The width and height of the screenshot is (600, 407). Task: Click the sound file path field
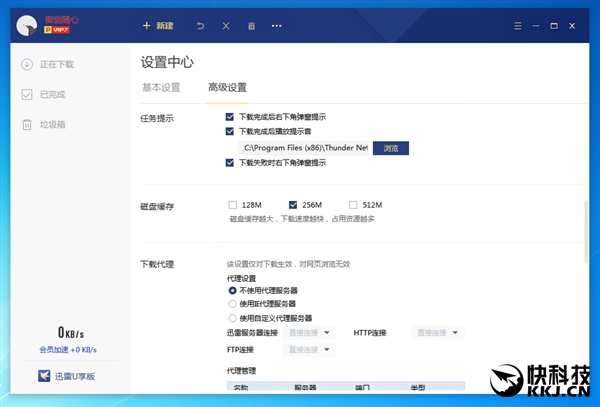(305, 148)
